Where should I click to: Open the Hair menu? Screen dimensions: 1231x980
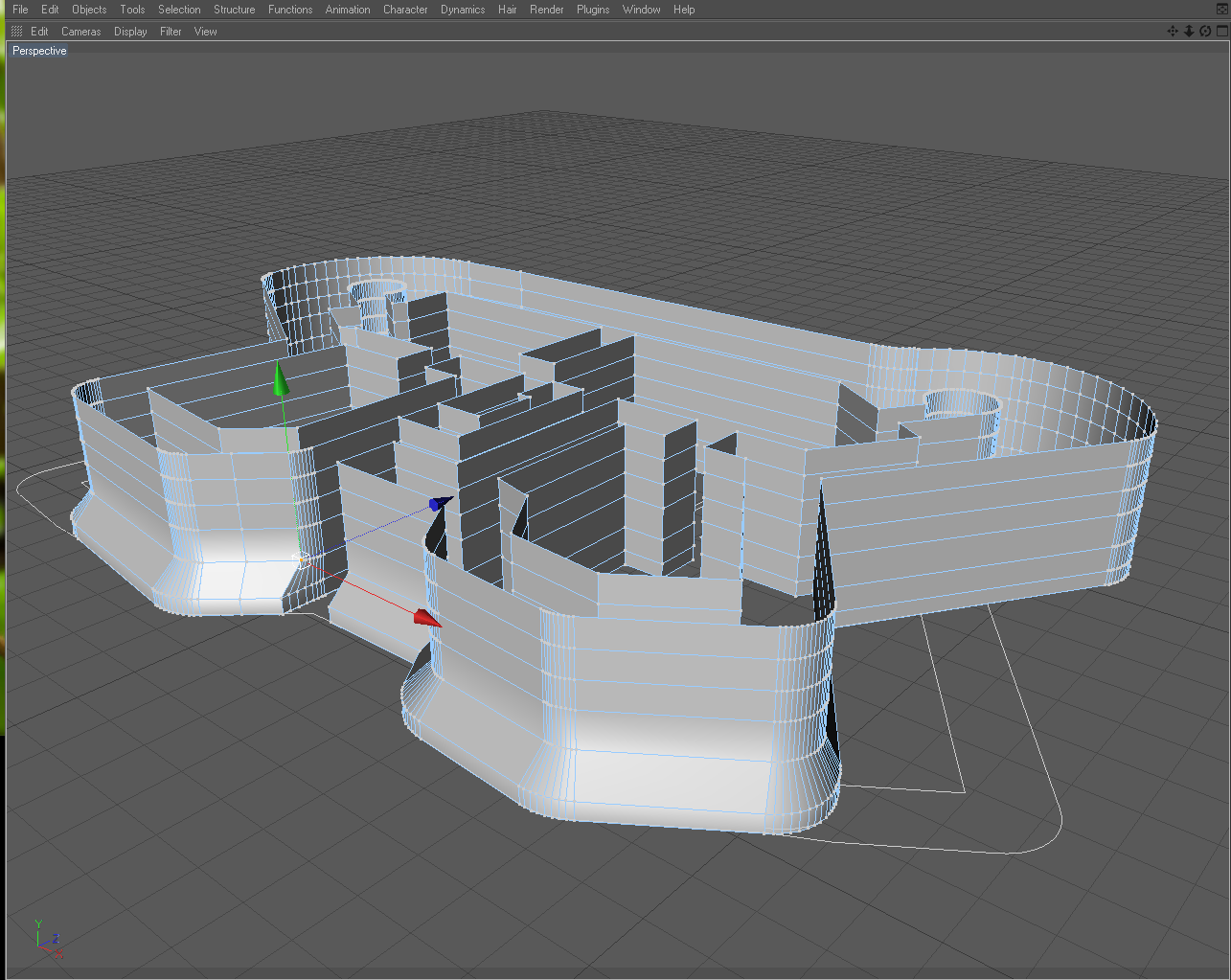(x=508, y=10)
